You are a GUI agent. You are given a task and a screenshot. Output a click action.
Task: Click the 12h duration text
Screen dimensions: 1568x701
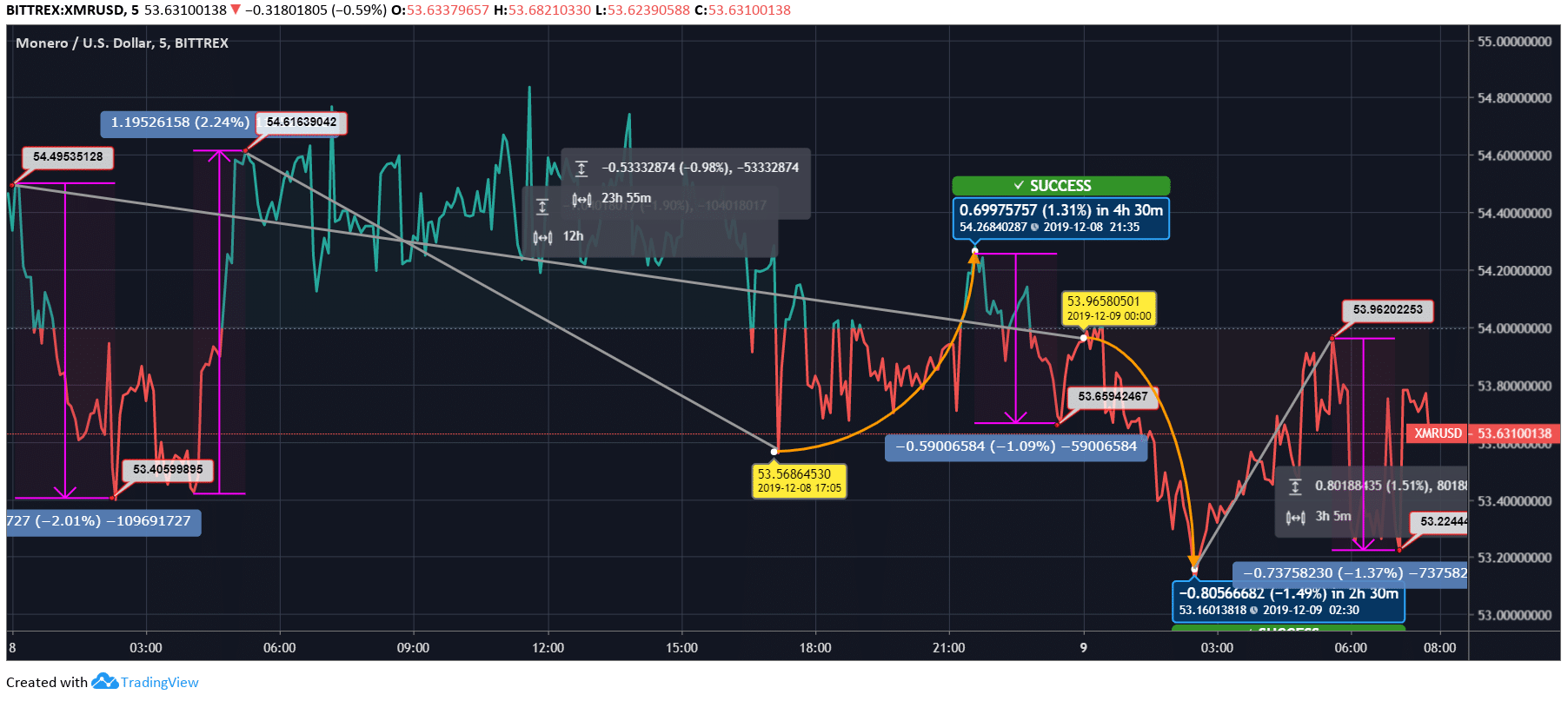point(573,236)
